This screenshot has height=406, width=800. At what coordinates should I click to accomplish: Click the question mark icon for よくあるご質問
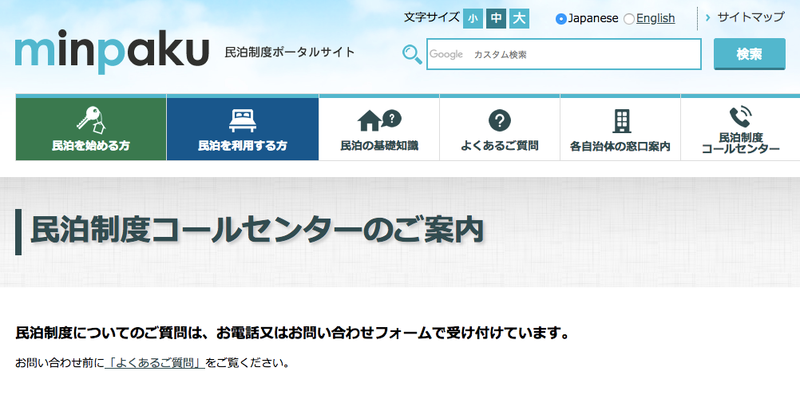click(499, 121)
